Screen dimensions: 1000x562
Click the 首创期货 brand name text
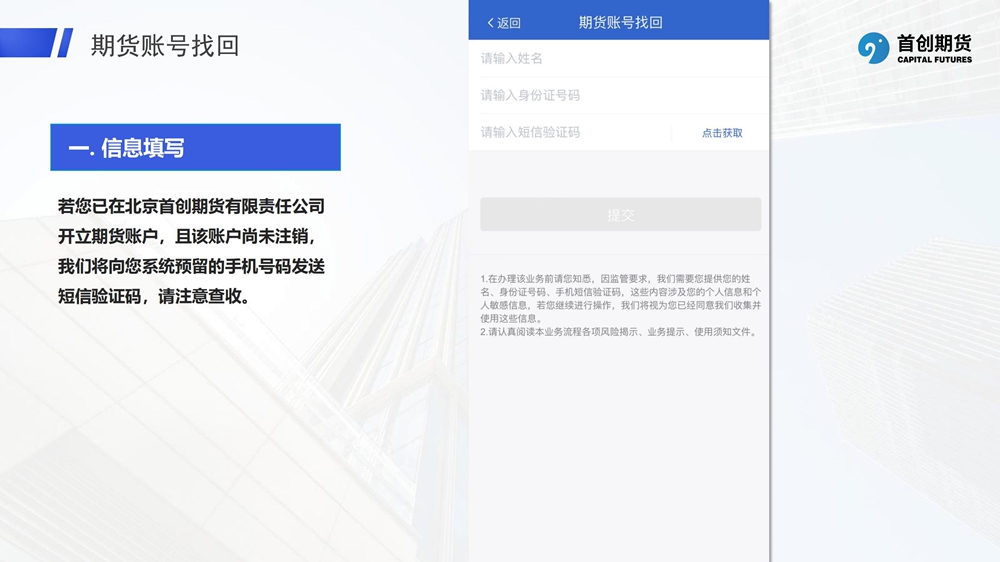click(934, 43)
